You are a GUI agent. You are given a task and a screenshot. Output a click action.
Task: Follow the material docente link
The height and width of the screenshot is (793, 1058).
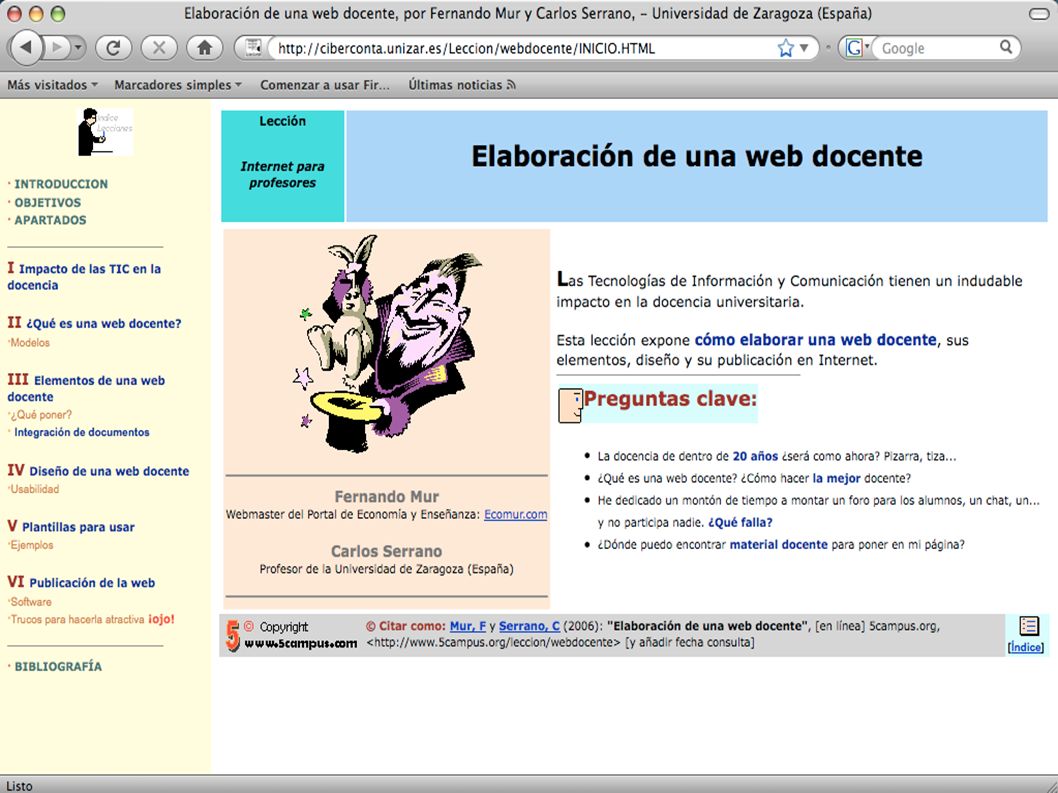779,545
